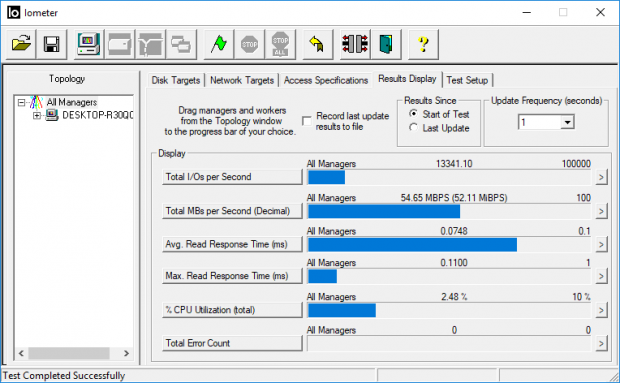620x383 pixels.
Task: Close the Iometer window
Action: pos(600,13)
